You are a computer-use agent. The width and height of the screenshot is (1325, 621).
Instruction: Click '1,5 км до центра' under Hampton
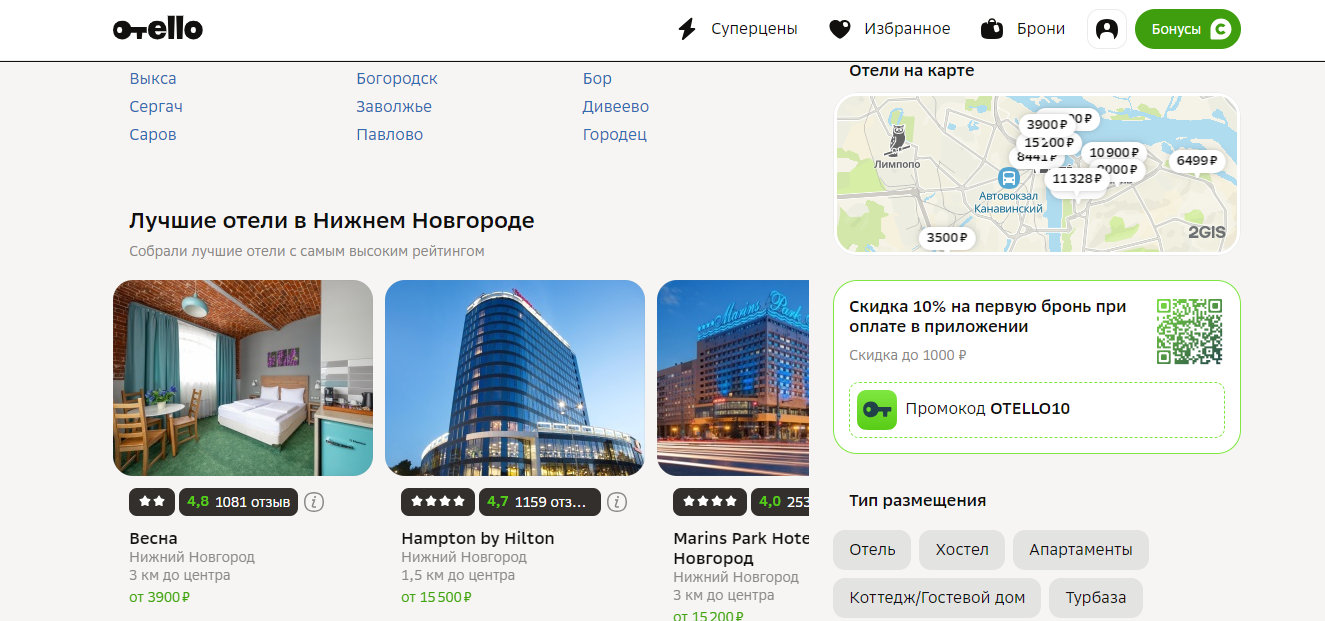coord(458,575)
